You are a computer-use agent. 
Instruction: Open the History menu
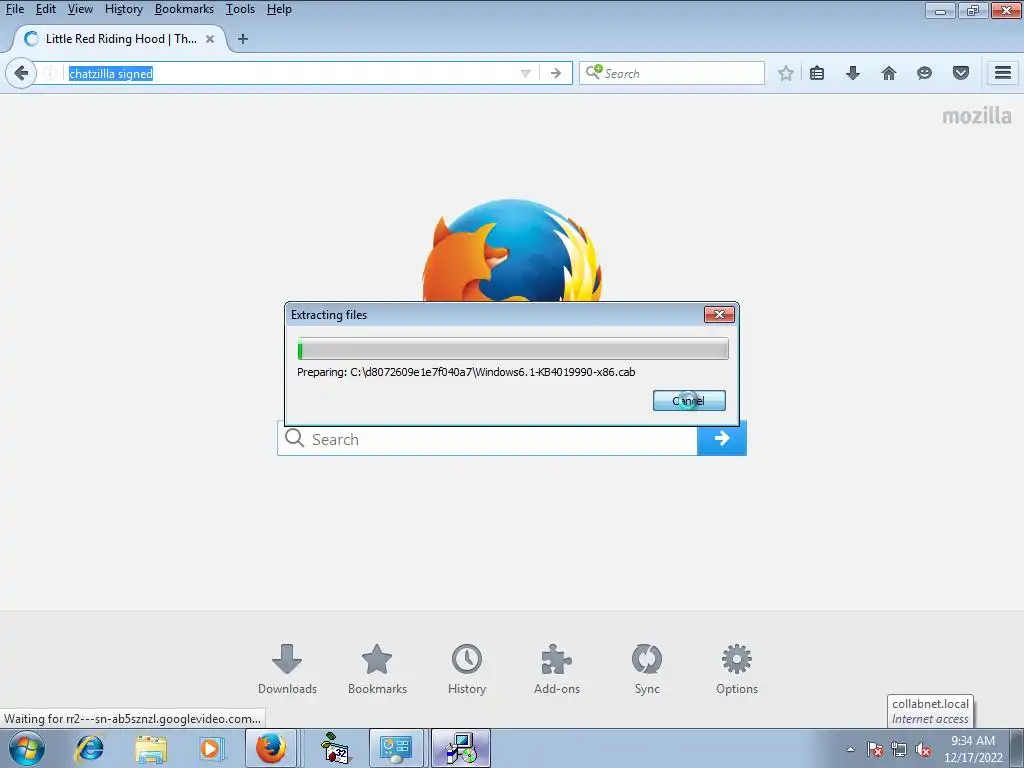[x=123, y=9]
